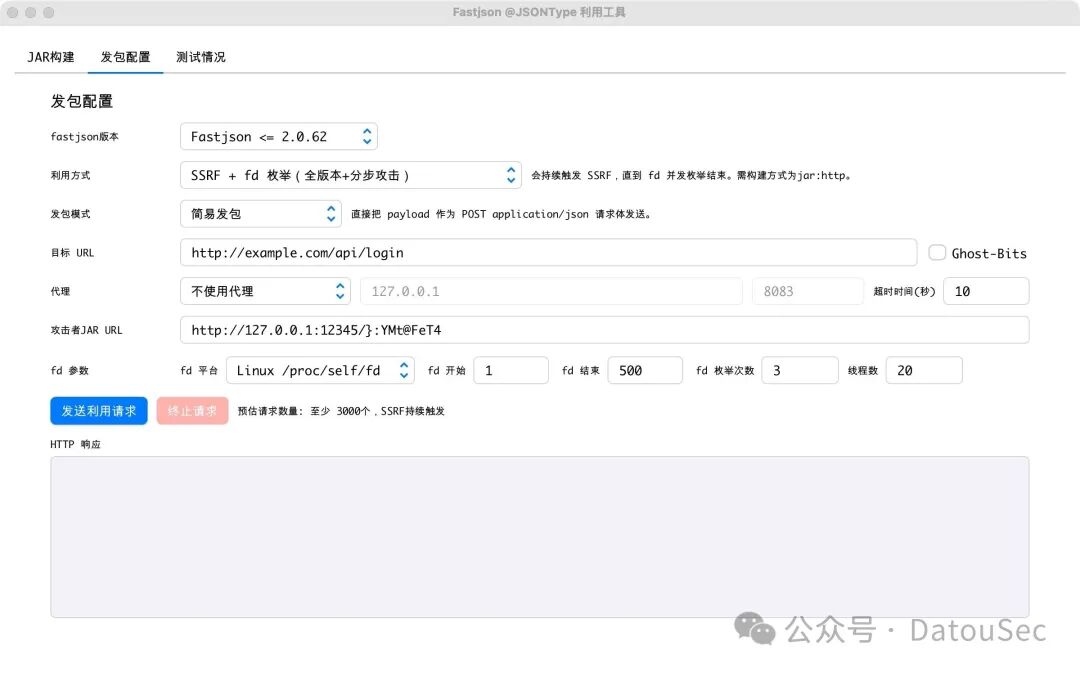
Task: Click the SSRF usage hint text
Action: click(692, 176)
